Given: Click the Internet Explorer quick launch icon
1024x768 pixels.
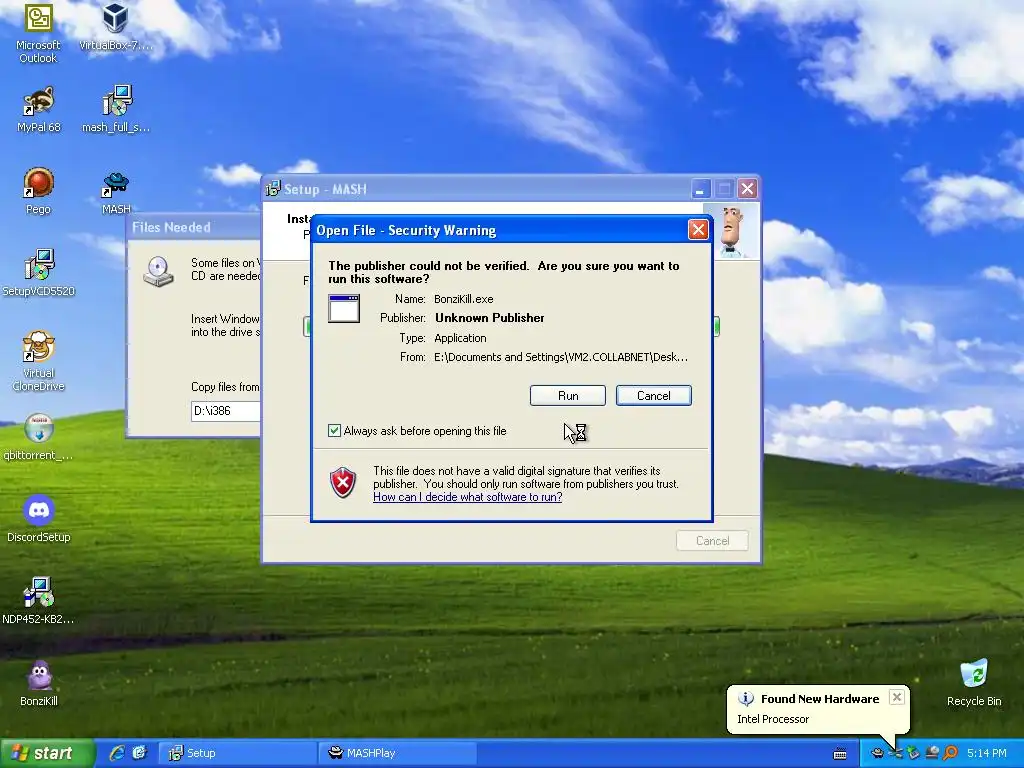Looking at the screenshot, I should [117, 753].
